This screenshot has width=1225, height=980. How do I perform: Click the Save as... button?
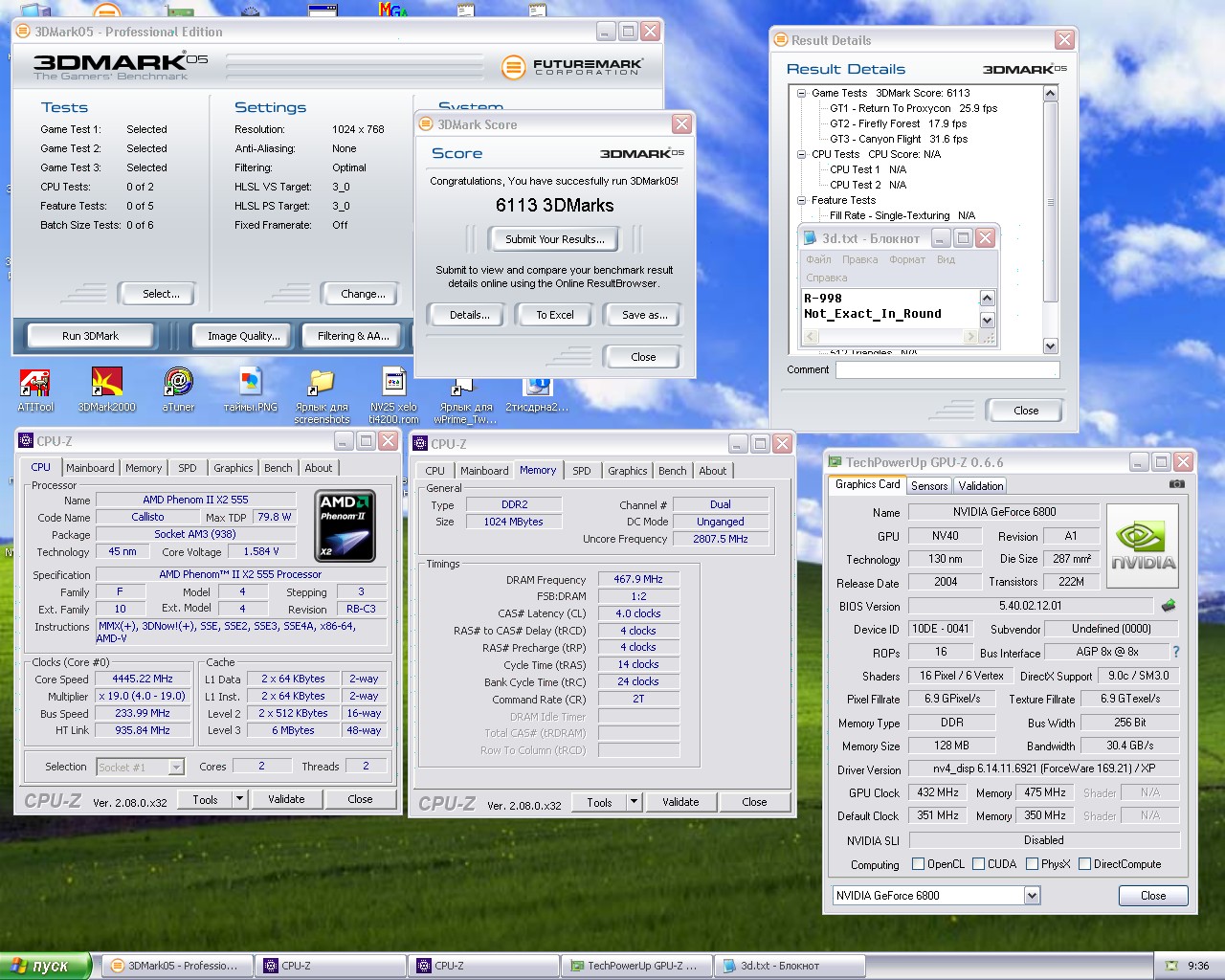coord(644,315)
